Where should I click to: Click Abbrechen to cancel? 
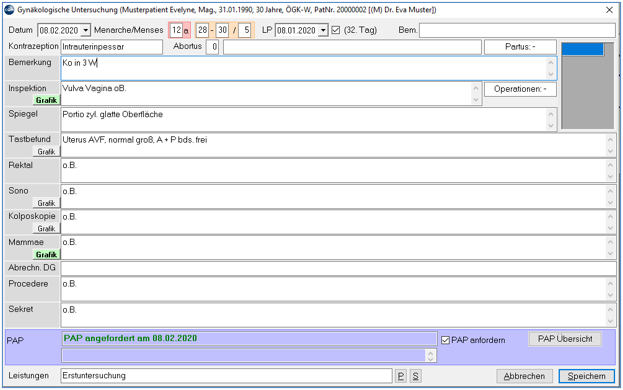pyautogui.click(x=524, y=376)
